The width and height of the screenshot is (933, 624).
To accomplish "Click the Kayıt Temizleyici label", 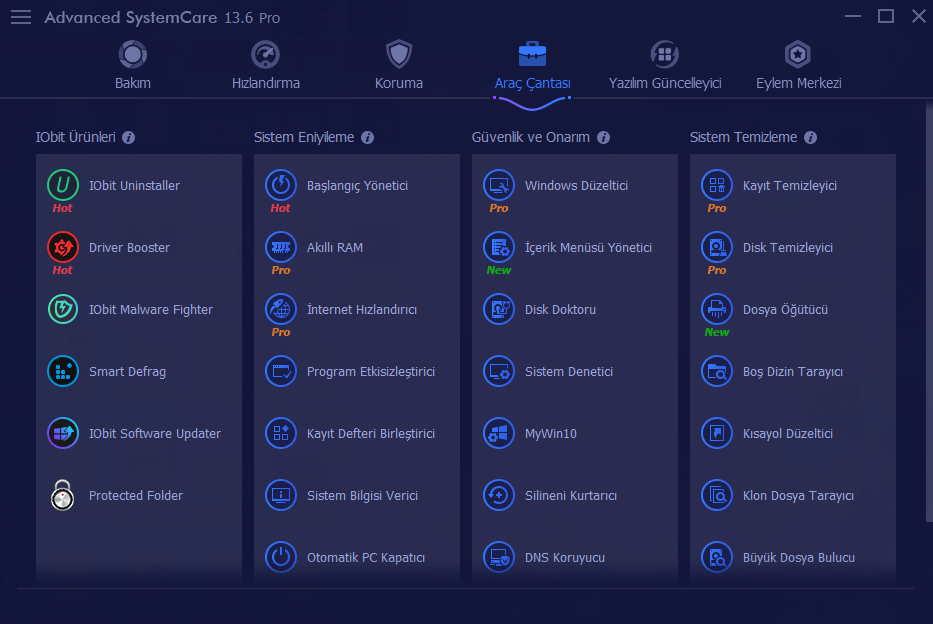I will (x=790, y=186).
